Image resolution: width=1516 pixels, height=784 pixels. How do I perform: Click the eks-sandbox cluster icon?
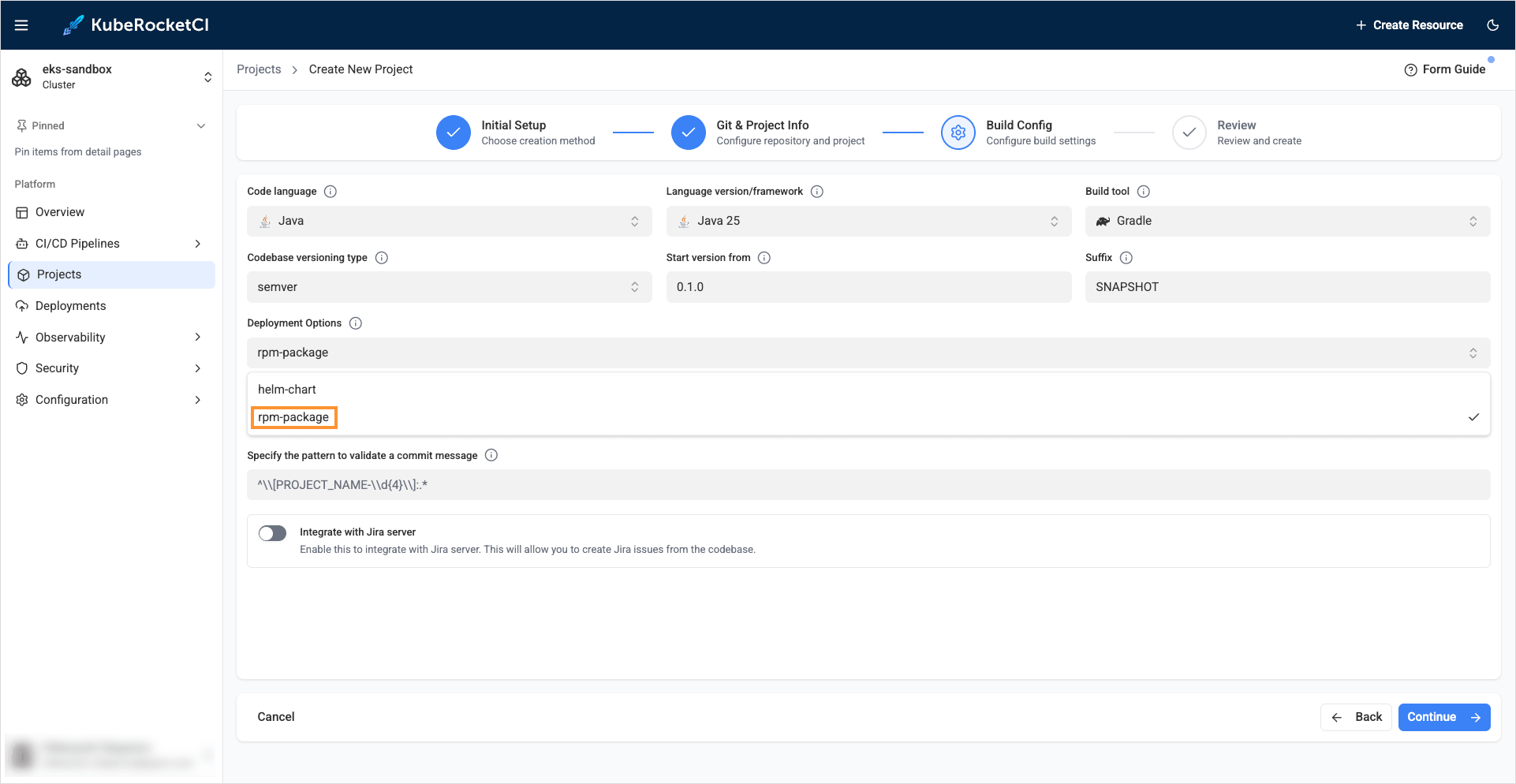[x=21, y=77]
